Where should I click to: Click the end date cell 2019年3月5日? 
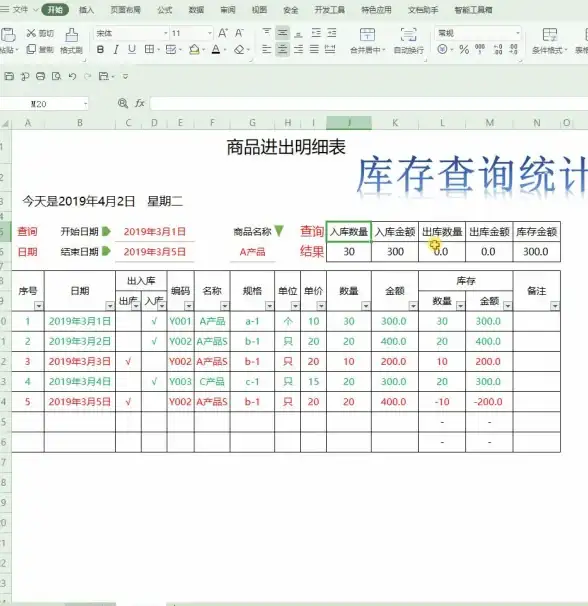[155, 252]
